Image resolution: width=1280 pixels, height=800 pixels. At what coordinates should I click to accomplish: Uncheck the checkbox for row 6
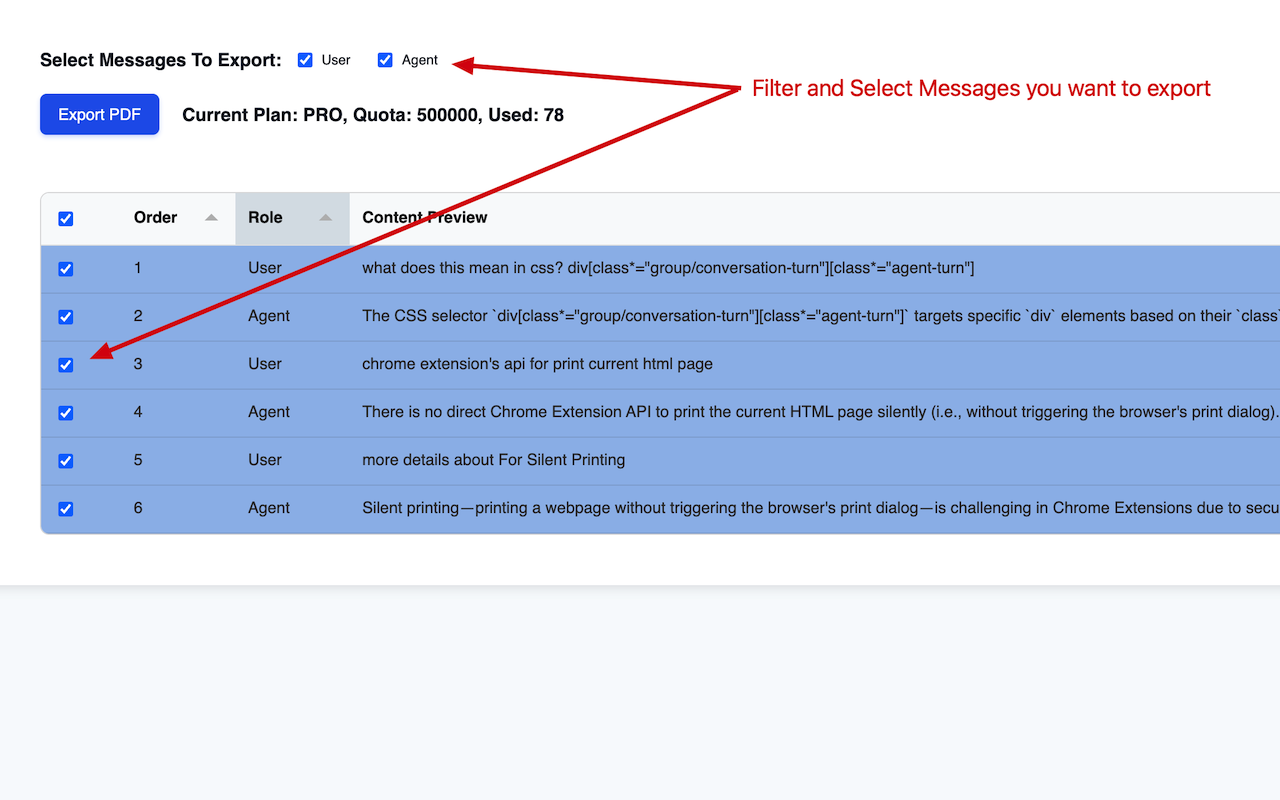tap(66, 509)
